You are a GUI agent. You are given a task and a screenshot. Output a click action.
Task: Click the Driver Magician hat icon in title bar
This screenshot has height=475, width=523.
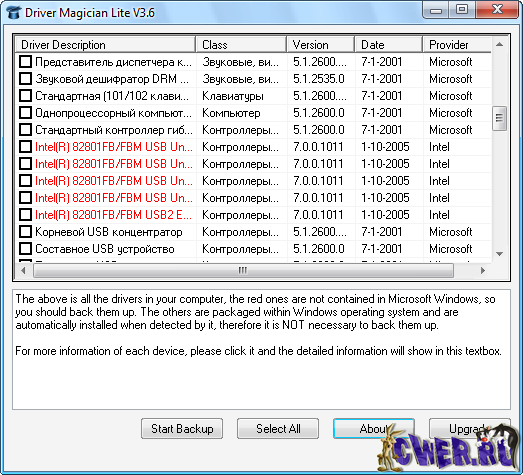point(14,13)
